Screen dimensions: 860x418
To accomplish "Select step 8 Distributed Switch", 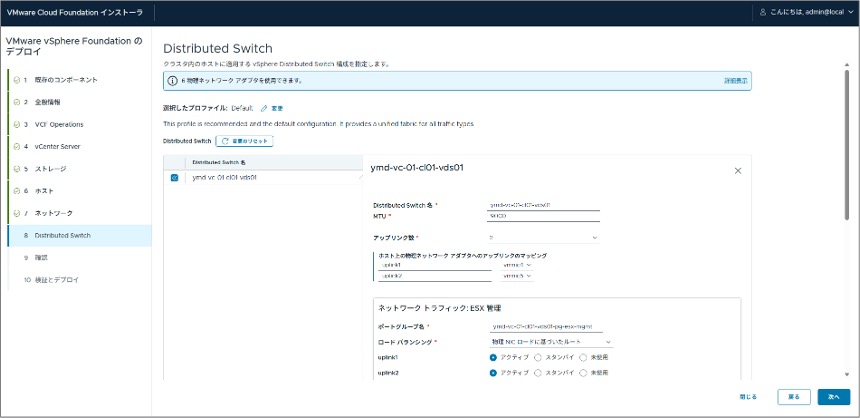I will [80, 235].
